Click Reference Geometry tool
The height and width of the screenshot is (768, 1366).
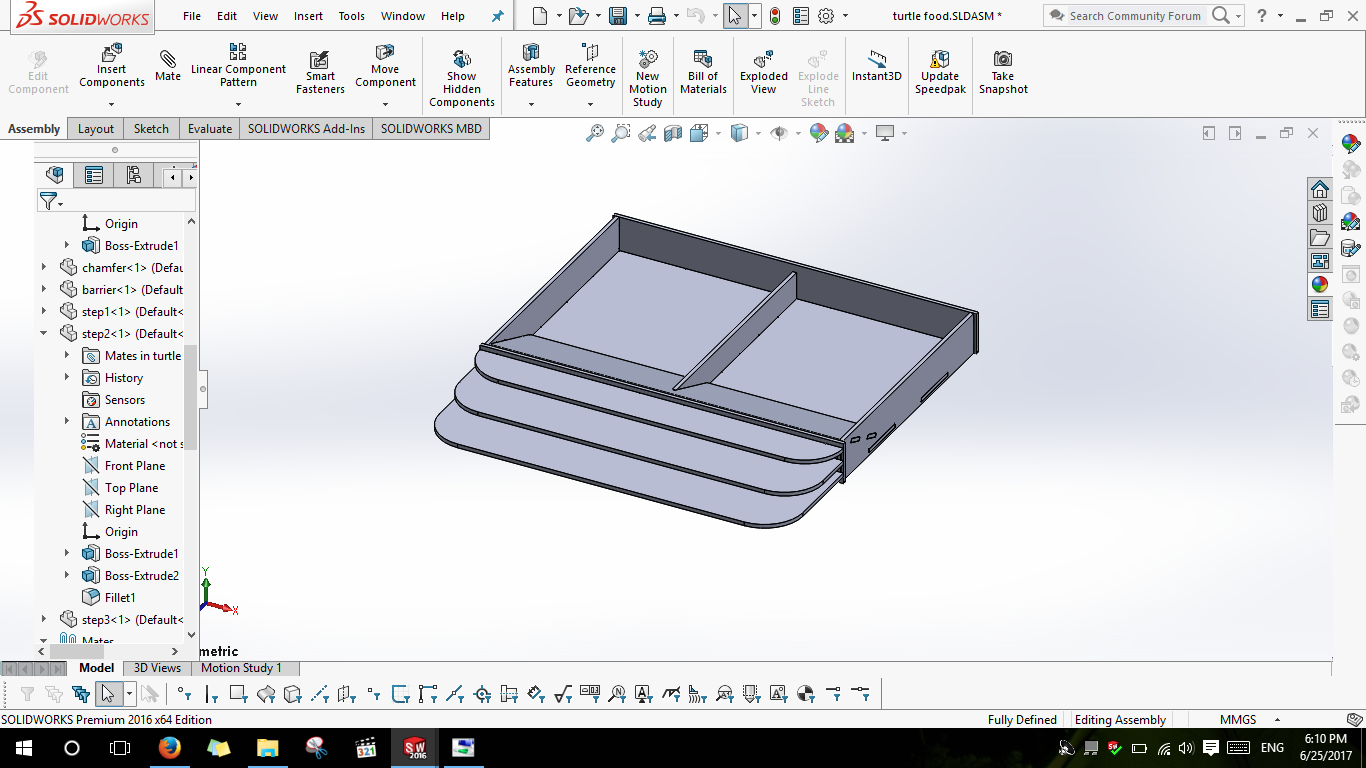(x=590, y=66)
